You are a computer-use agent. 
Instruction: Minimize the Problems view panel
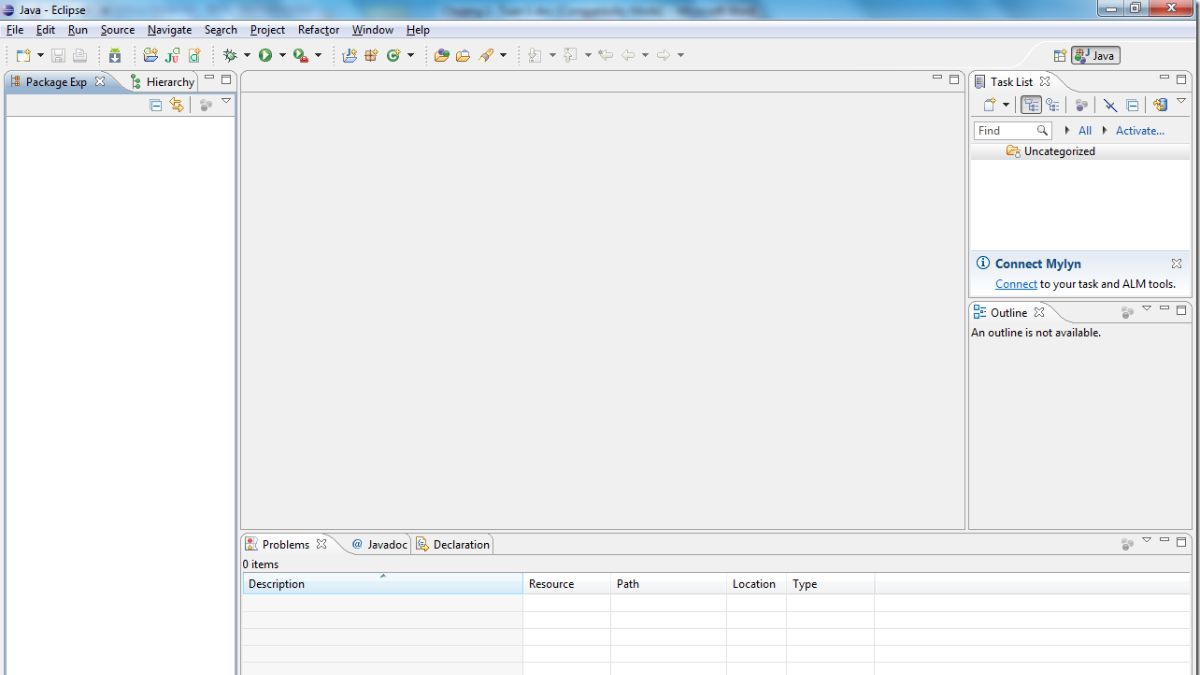1164,541
